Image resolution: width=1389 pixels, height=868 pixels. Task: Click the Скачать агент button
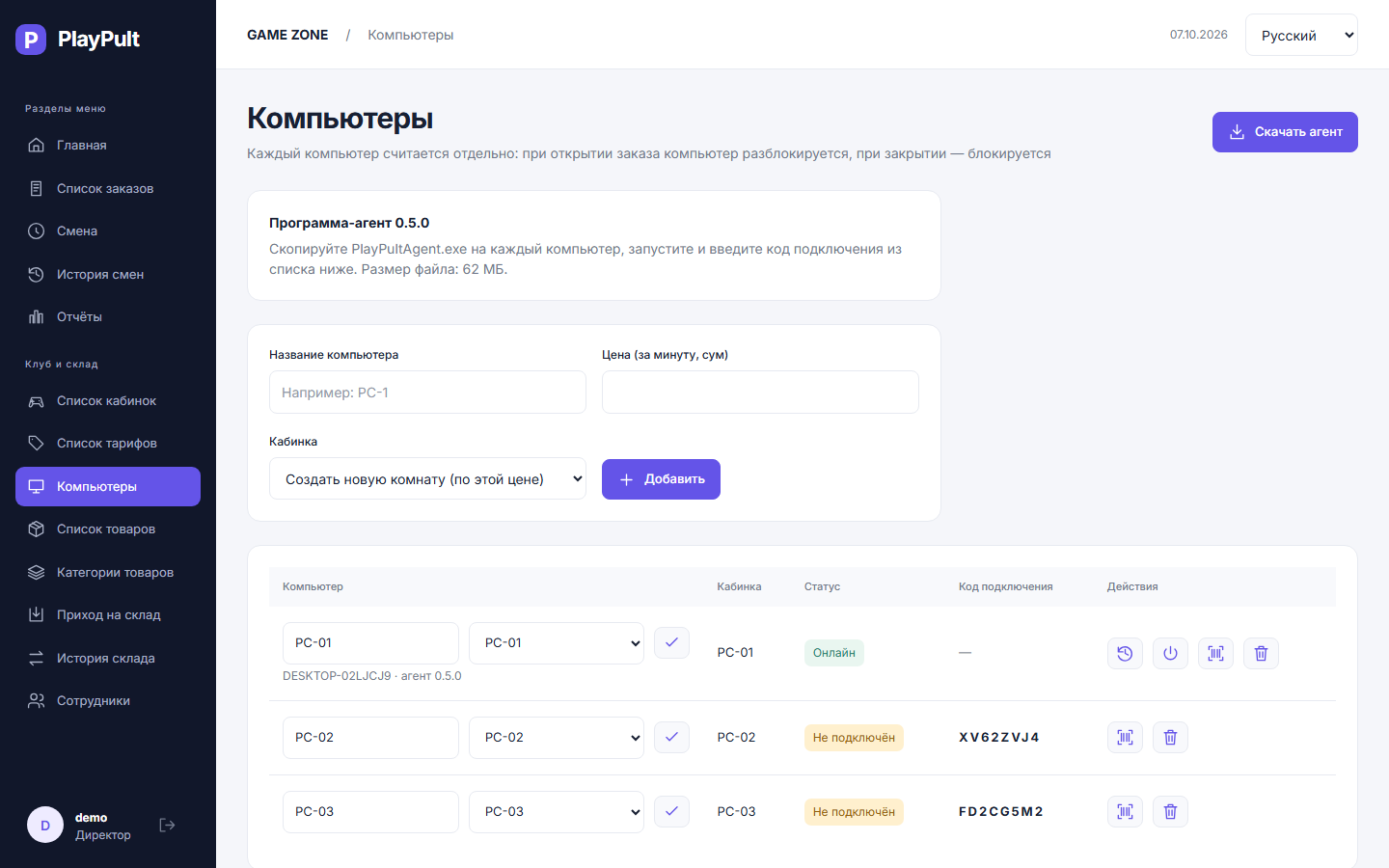tap(1285, 132)
